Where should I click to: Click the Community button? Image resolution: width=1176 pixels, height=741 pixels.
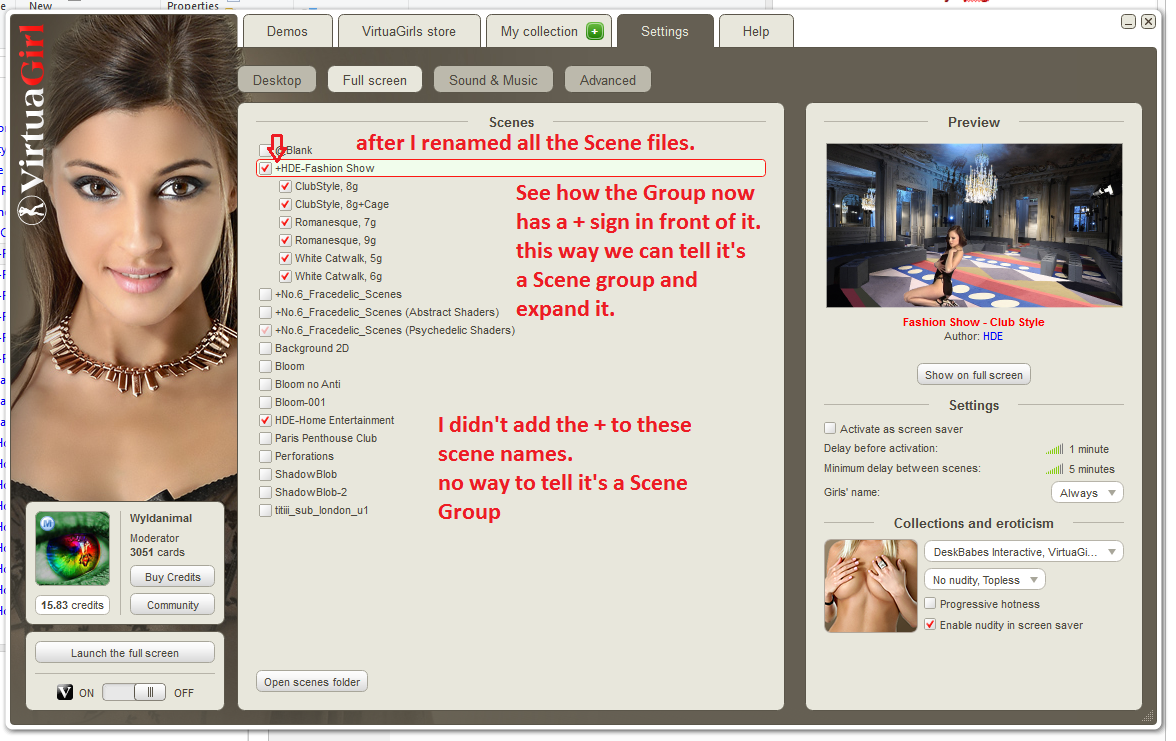(x=172, y=604)
